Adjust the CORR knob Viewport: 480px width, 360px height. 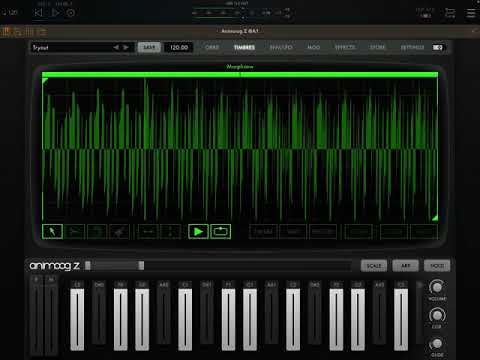[x=437, y=315]
